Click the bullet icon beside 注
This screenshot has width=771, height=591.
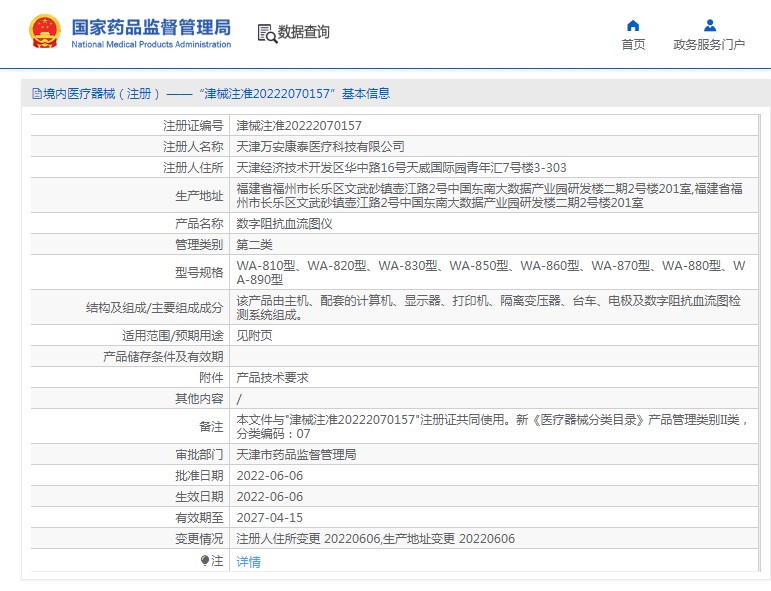click(205, 561)
